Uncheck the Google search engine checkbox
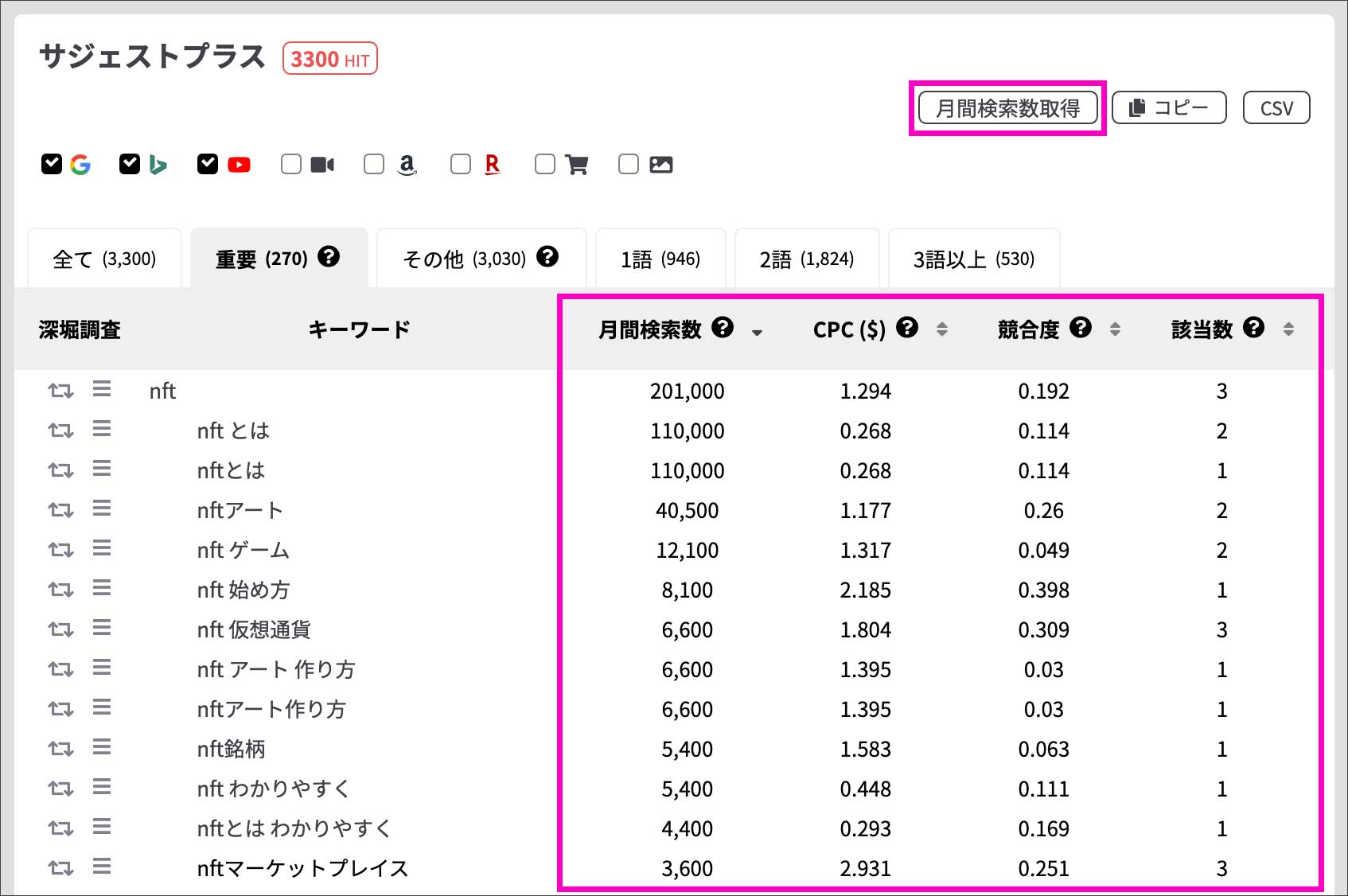The image size is (1348, 896). (52, 164)
